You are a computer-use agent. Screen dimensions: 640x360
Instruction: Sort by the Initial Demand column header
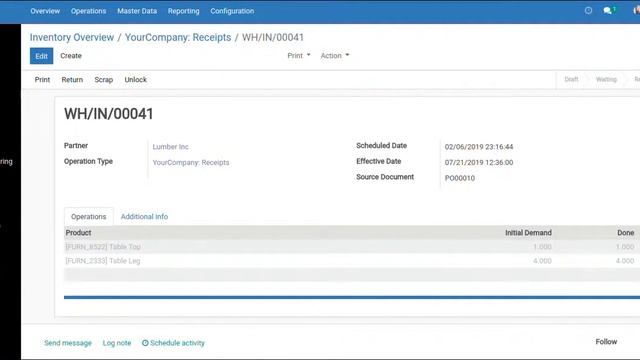click(528, 233)
